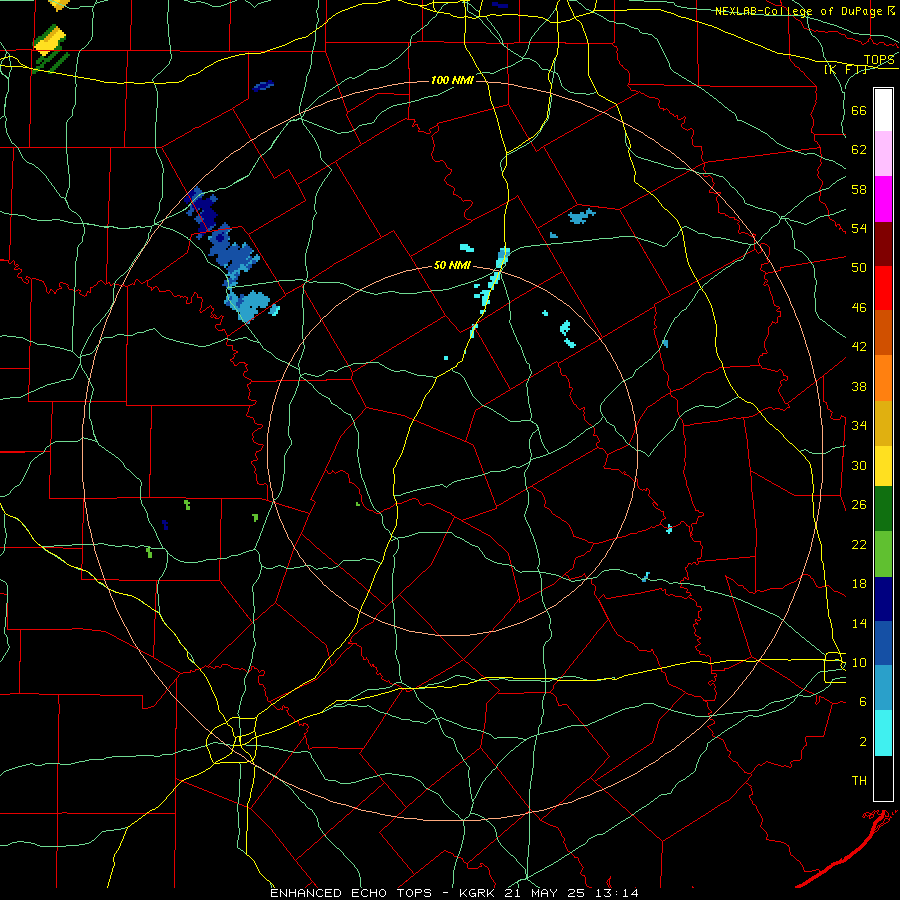
Task: Click the legend value '14'
Action: (x=859, y=623)
